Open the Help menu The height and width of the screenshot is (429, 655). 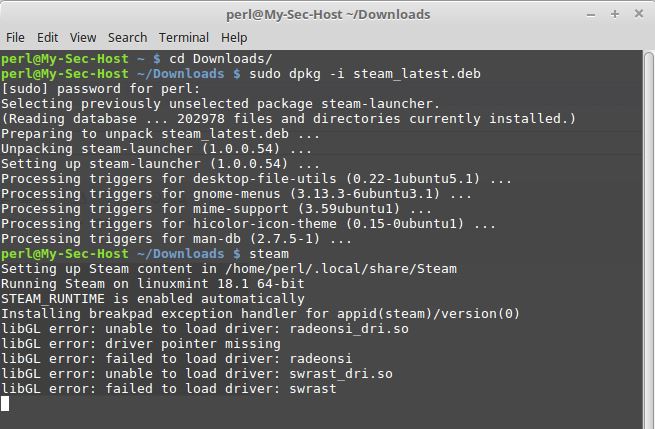[234, 38]
